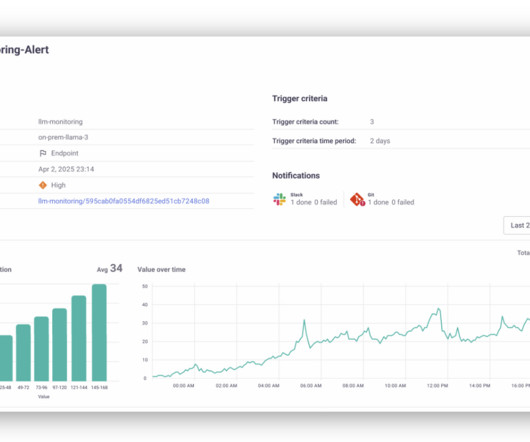This screenshot has width=530, height=442.
Task: Click the Notifications heading
Action: [x=296, y=175]
